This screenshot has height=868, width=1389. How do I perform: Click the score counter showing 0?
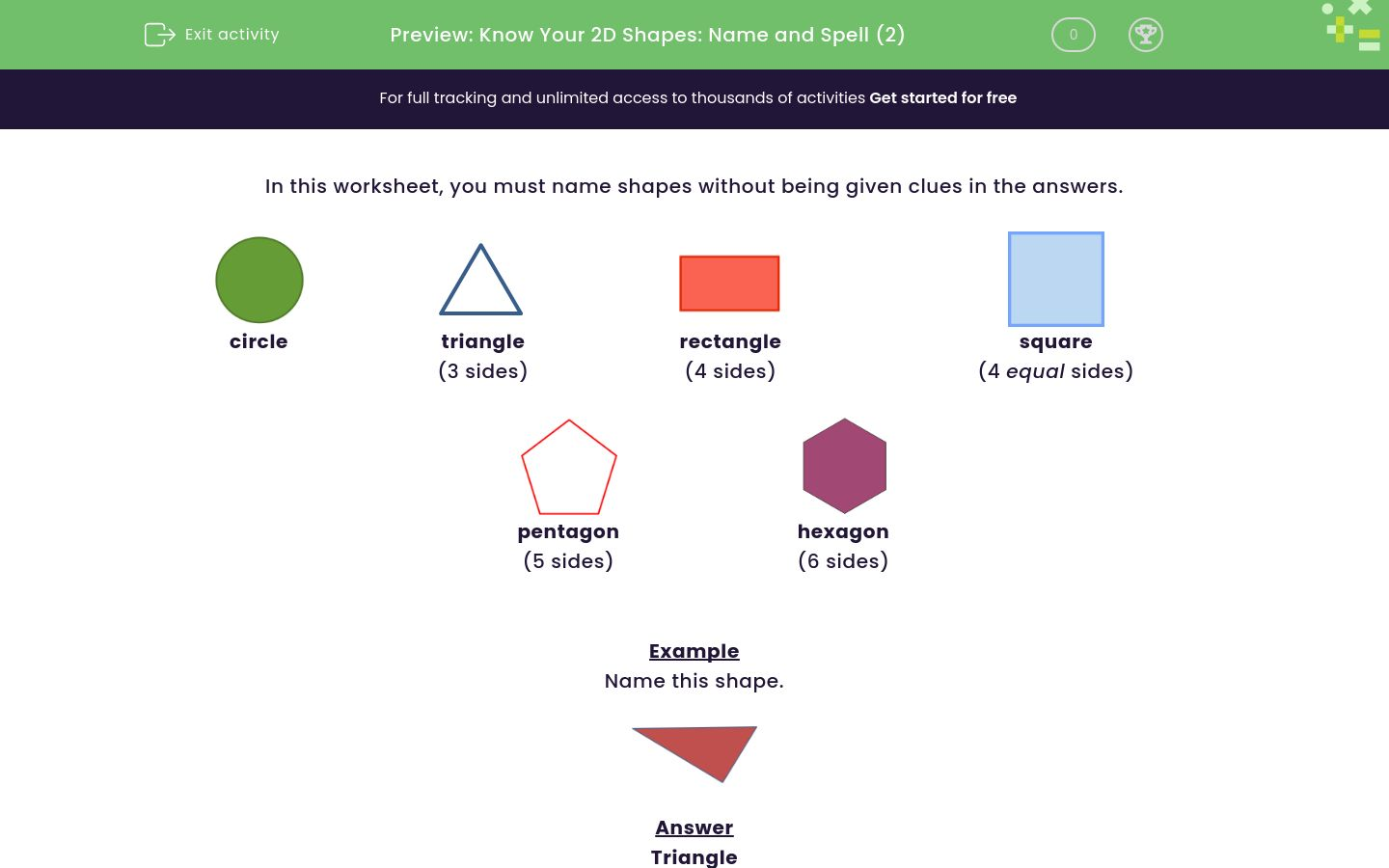1073,35
